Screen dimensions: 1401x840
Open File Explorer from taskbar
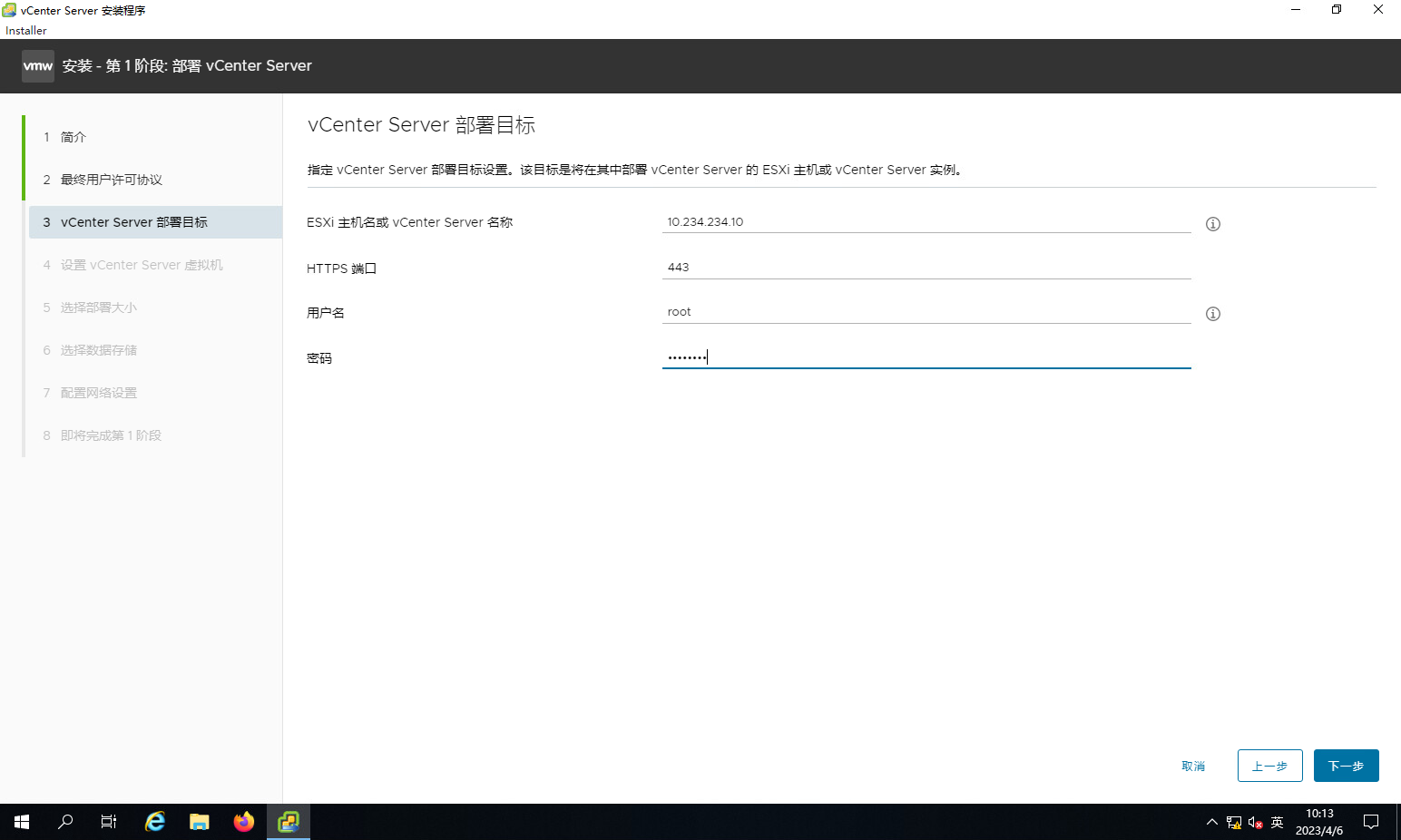coord(200,822)
